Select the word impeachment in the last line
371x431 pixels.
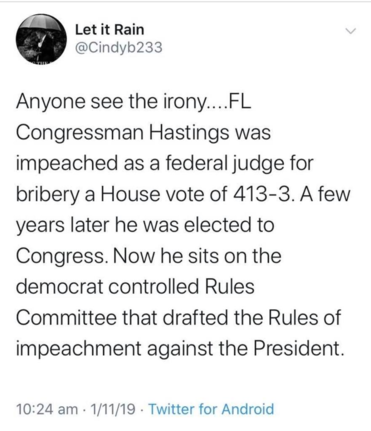(x=79, y=349)
